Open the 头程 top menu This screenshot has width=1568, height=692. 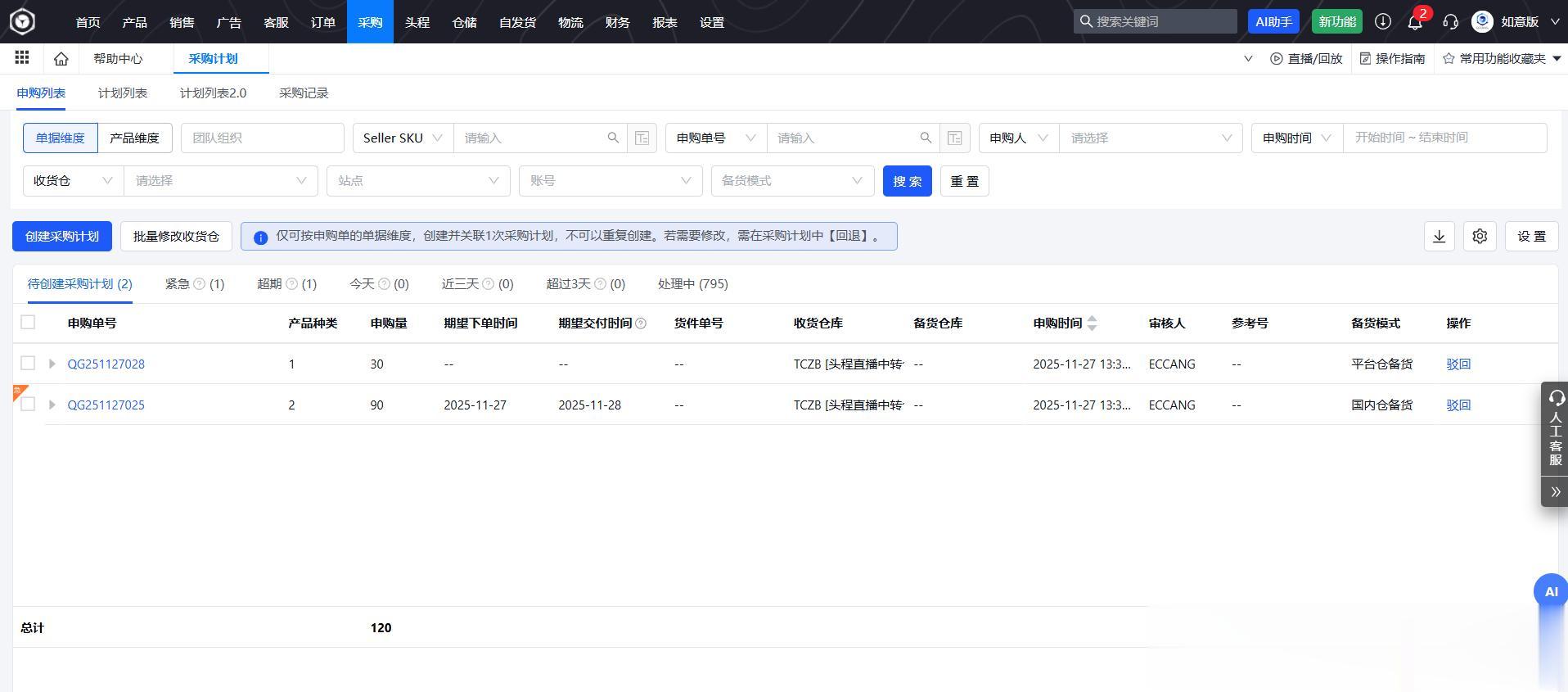[417, 21]
